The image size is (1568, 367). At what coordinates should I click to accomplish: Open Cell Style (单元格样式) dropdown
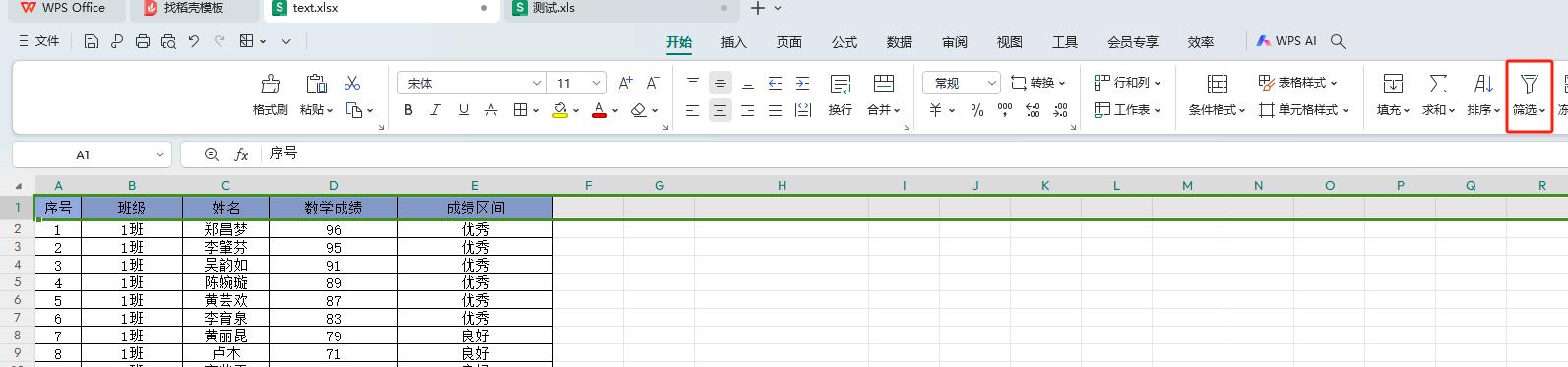[x=1304, y=110]
